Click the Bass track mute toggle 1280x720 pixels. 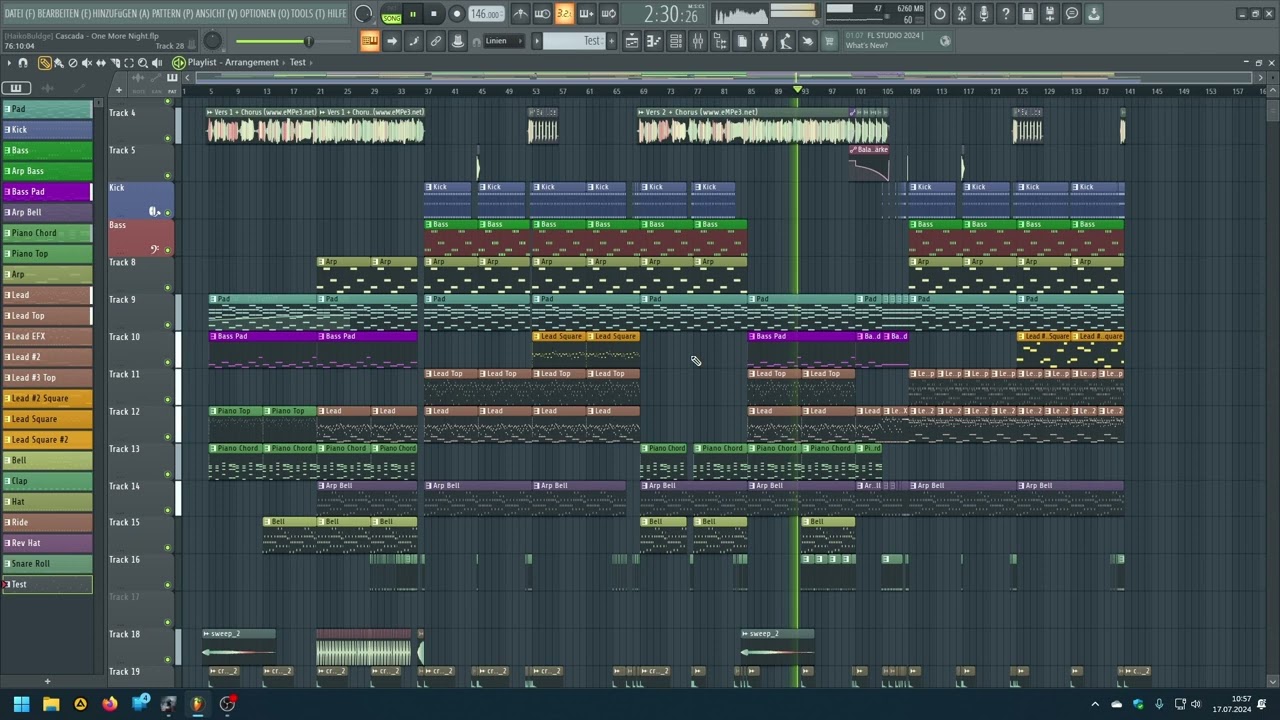pyautogui.click(x=168, y=250)
